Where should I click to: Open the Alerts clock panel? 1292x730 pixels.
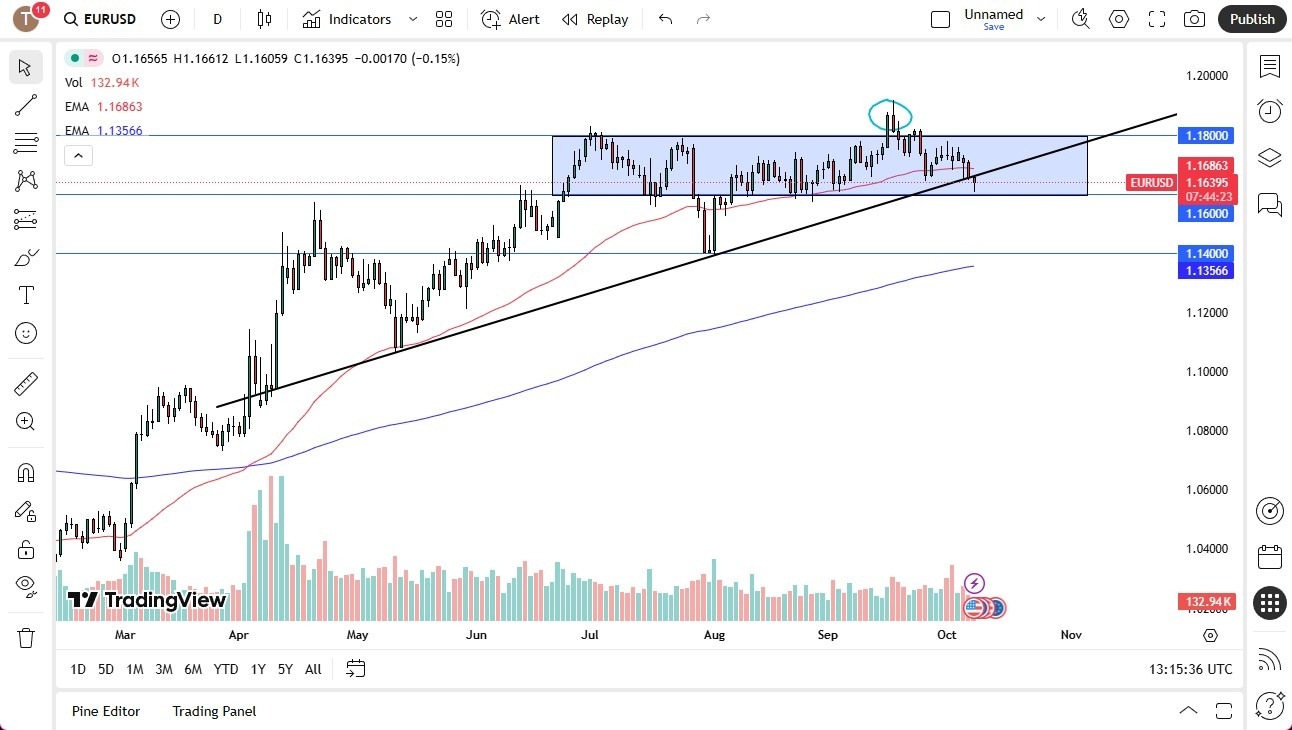point(1269,111)
